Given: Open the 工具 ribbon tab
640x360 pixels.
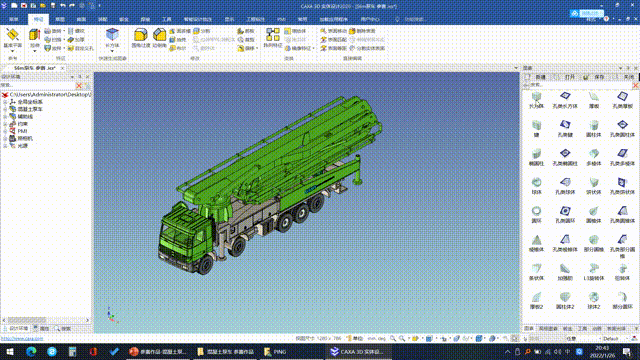Looking at the screenshot, I should pos(167,19).
